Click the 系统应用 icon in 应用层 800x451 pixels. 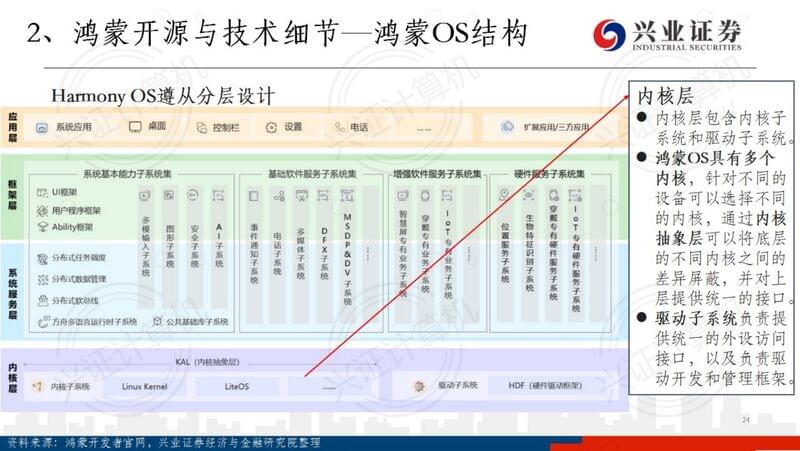42,128
